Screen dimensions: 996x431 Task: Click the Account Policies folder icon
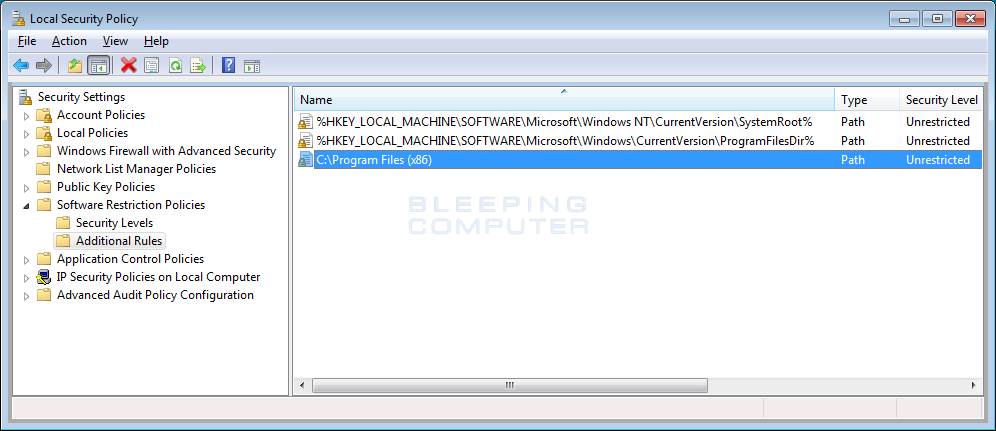[44, 115]
